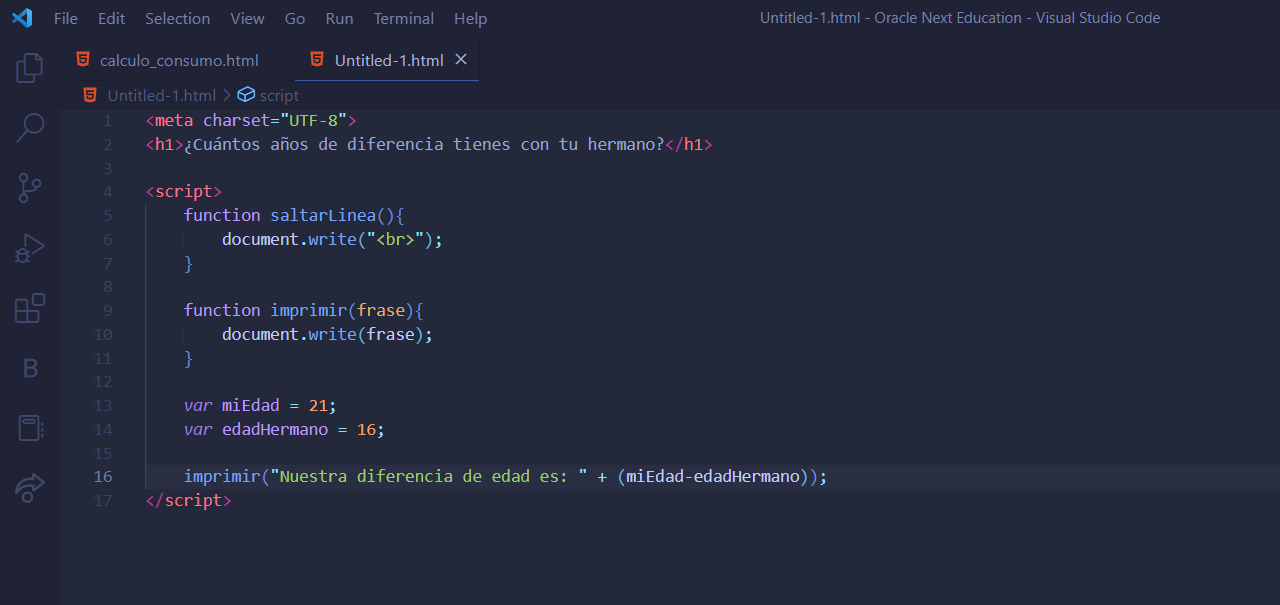Open the Edit menu
1280x605 pixels.
tap(112, 18)
